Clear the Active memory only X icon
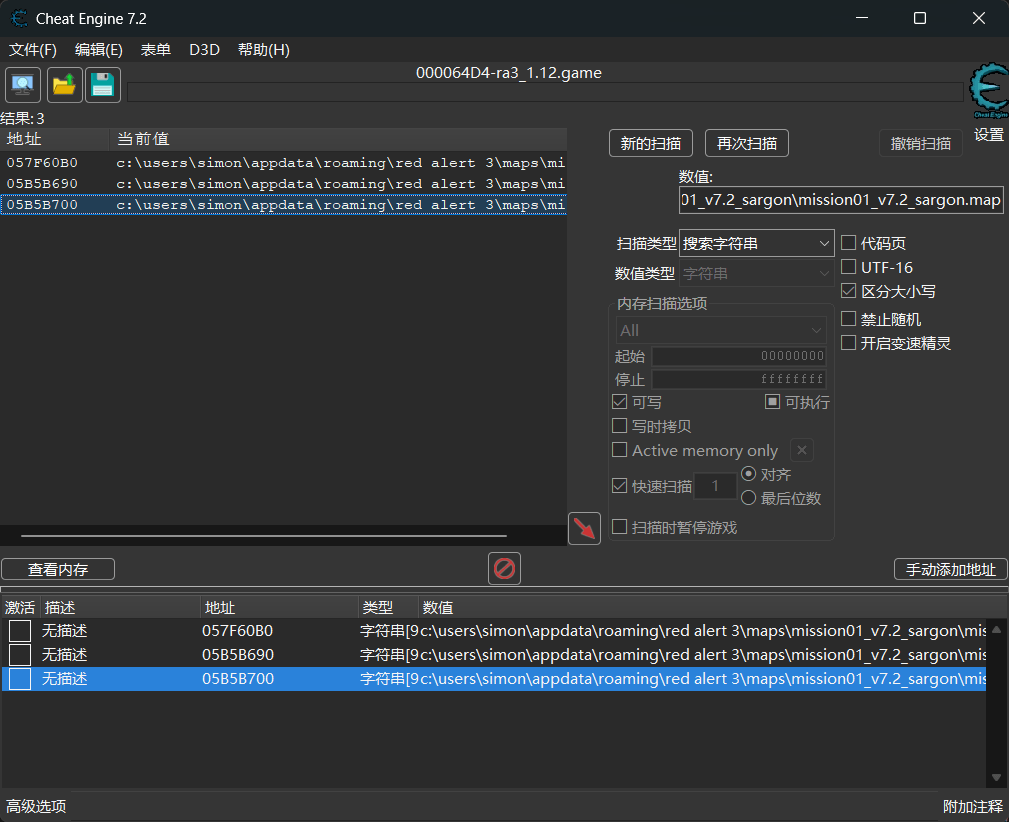The image size is (1009, 822). (x=802, y=450)
